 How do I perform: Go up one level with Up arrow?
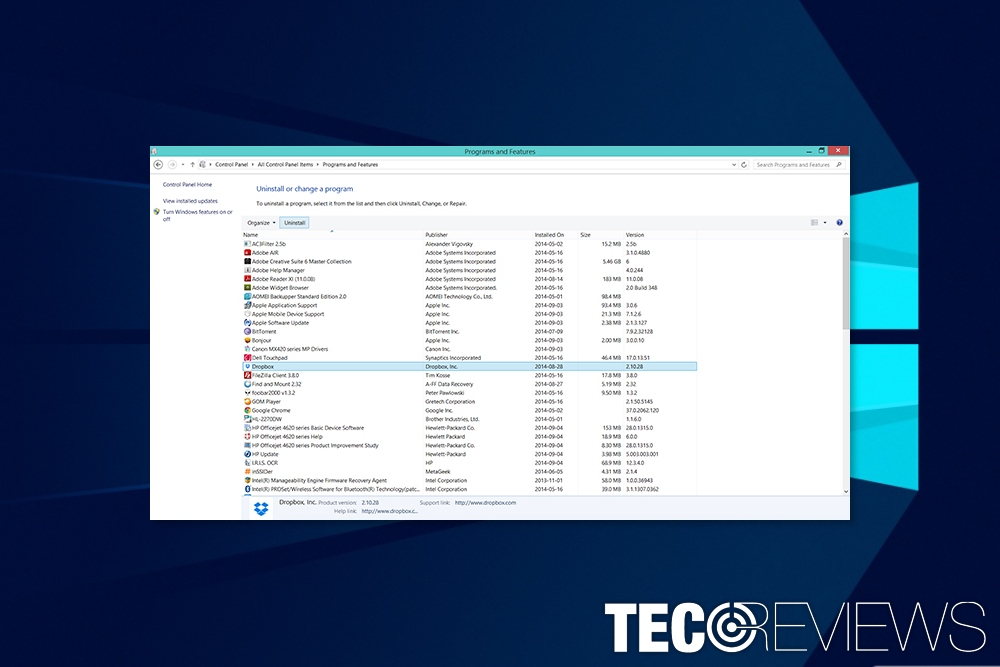pos(192,165)
